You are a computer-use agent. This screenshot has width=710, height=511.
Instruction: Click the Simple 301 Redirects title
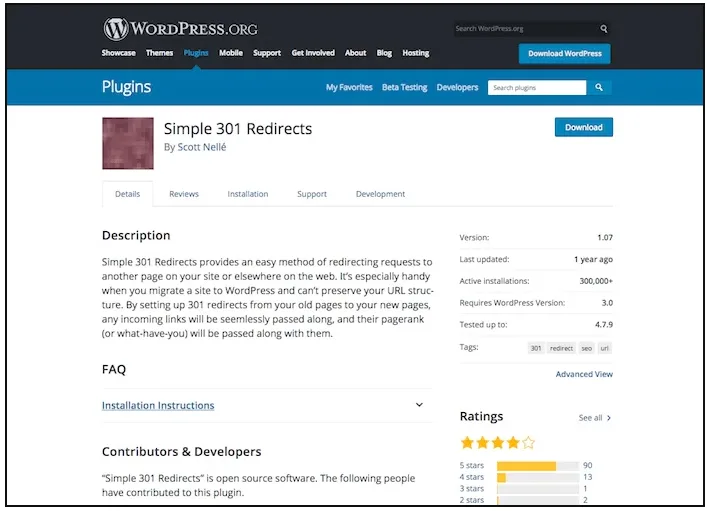click(x=238, y=129)
